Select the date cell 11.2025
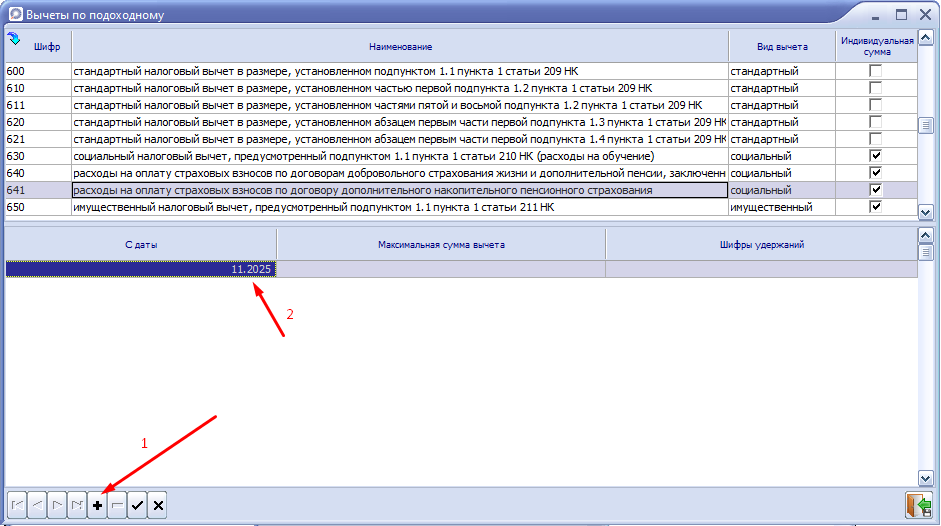This screenshot has width=941, height=526. [x=141, y=269]
